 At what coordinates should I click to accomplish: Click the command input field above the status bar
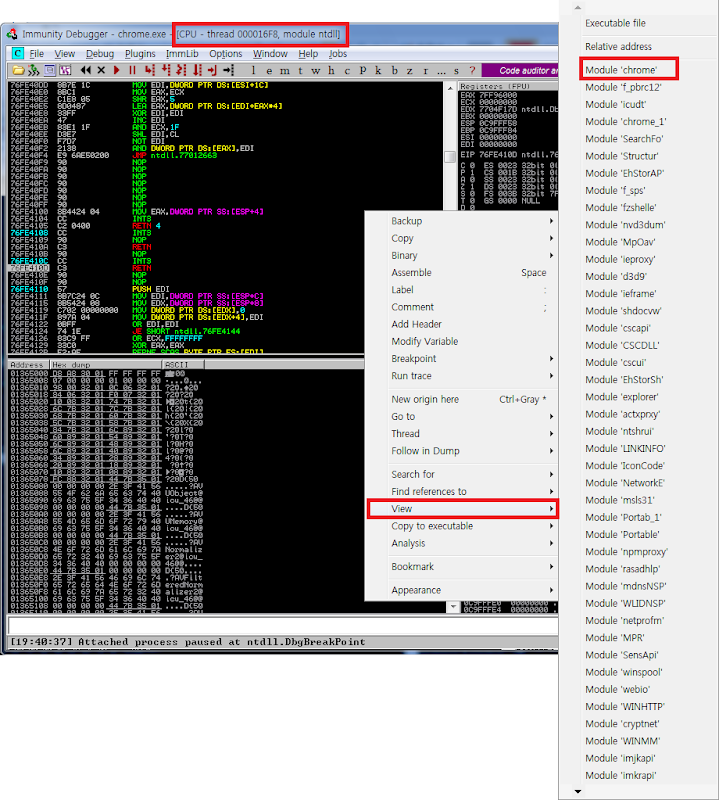[x=283, y=626]
